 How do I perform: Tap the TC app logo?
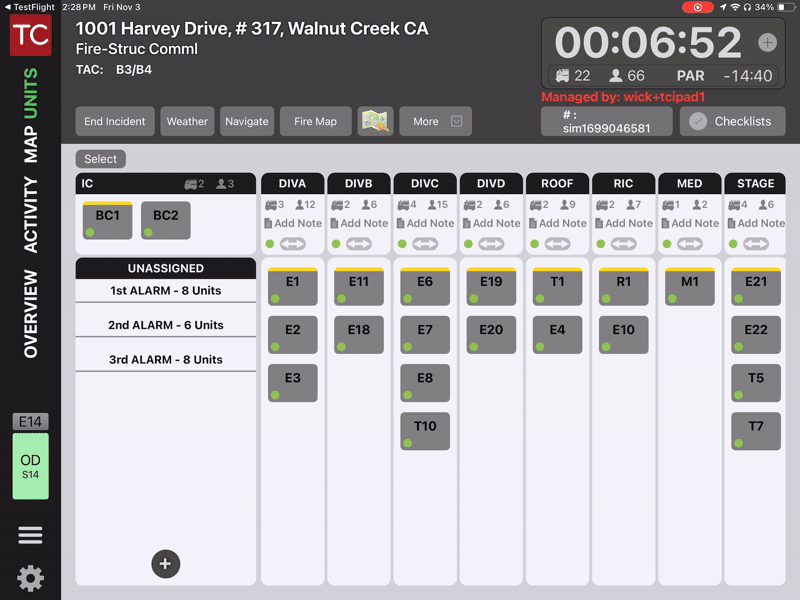[x=30, y=36]
